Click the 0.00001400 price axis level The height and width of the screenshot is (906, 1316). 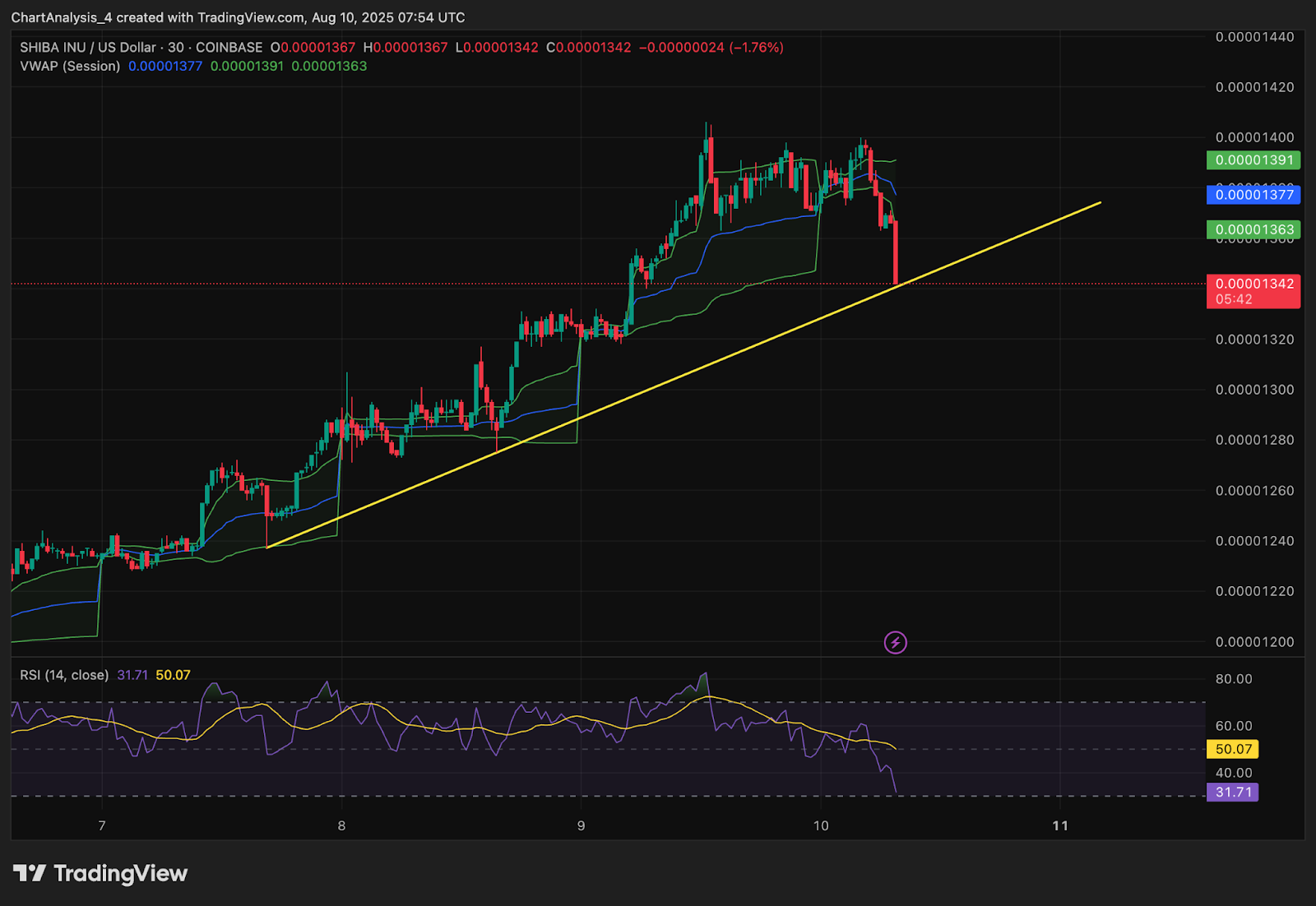(1254, 137)
